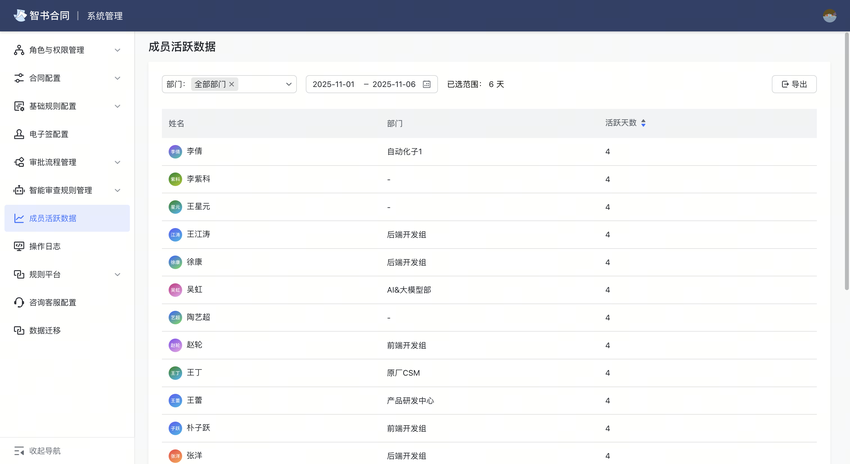The image size is (850, 464).
Task: Click the 基础规则配置 icon
Action: [19, 106]
